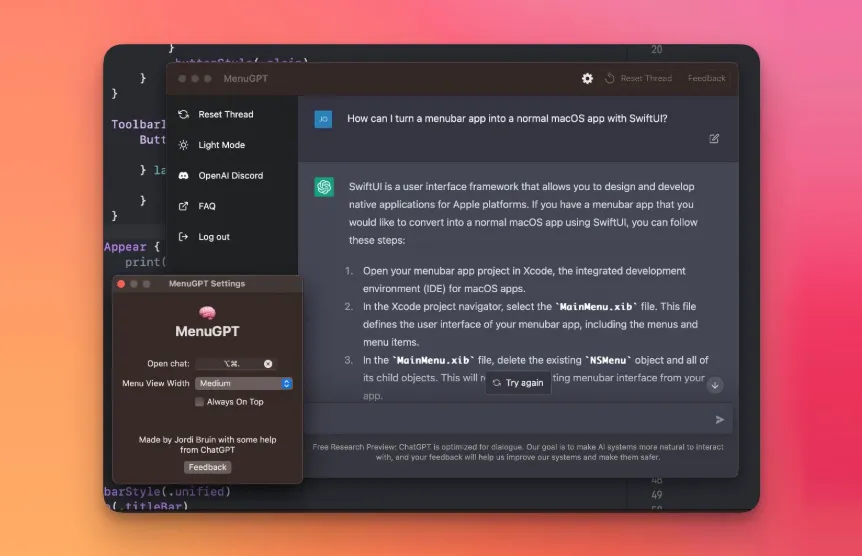Click the MenuGPT window title text
862x556 pixels.
pyautogui.click(x=246, y=79)
